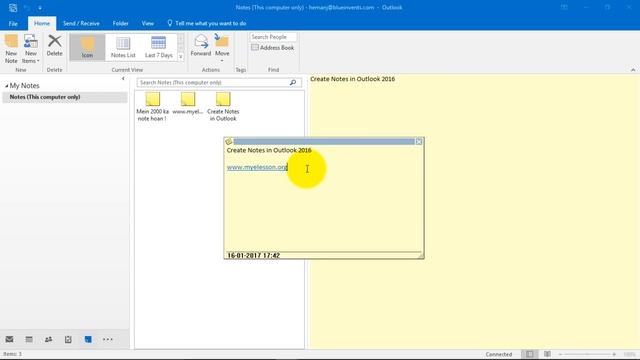Select the 'www.myel...' note icon
Image resolution: width=640 pixels, height=360 pixels.
188,103
